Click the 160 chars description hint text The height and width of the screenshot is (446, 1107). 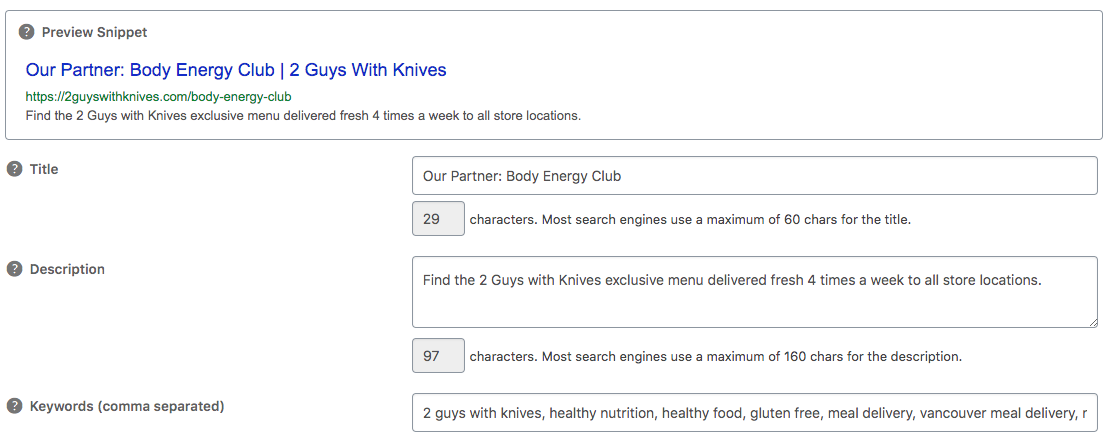pos(715,357)
